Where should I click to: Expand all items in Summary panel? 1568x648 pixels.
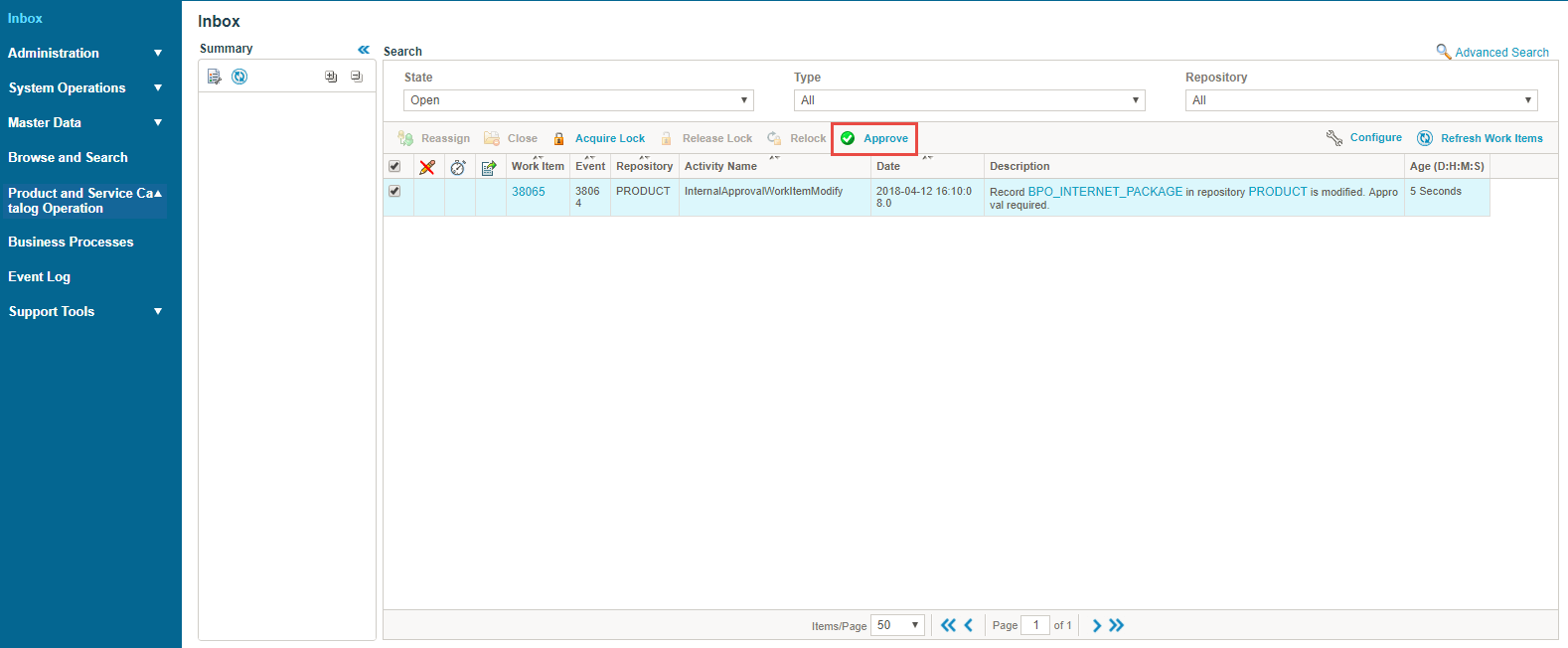[x=331, y=77]
